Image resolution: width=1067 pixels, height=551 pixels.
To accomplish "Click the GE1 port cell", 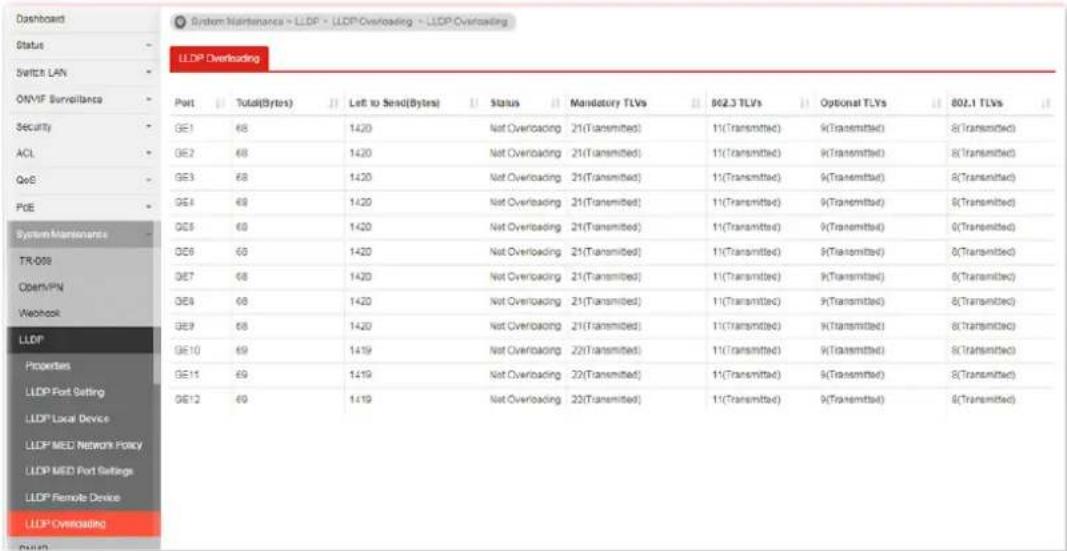I will [182, 129].
